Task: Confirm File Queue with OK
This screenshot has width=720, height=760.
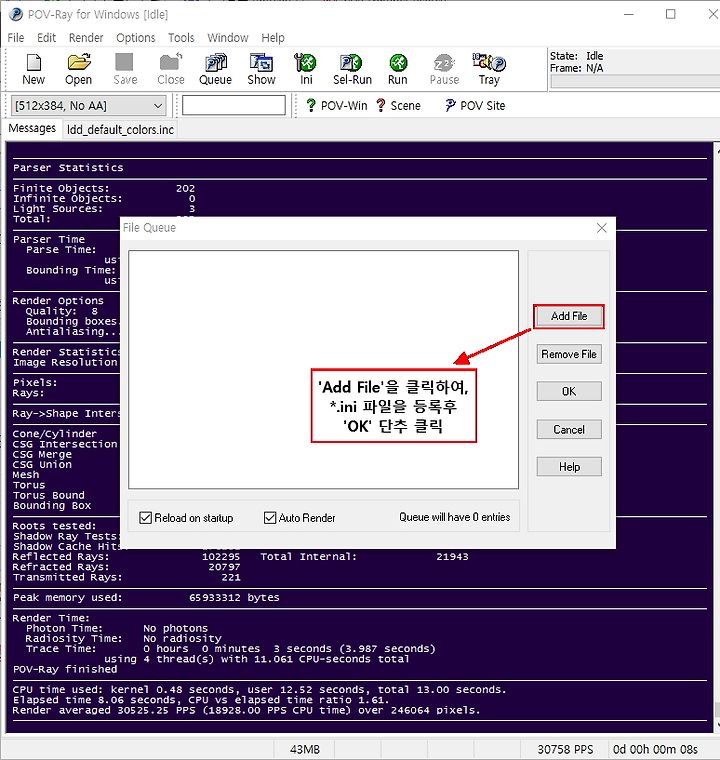Action: 569,391
